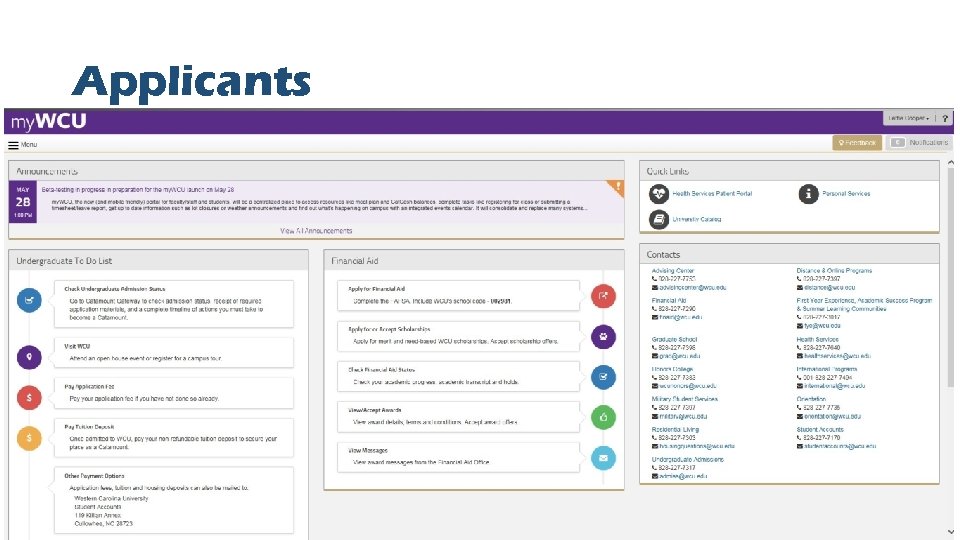This screenshot has width=960, height=540.
Task: Click Distance & Online Programs contact link
Action: tap(834, 271)
